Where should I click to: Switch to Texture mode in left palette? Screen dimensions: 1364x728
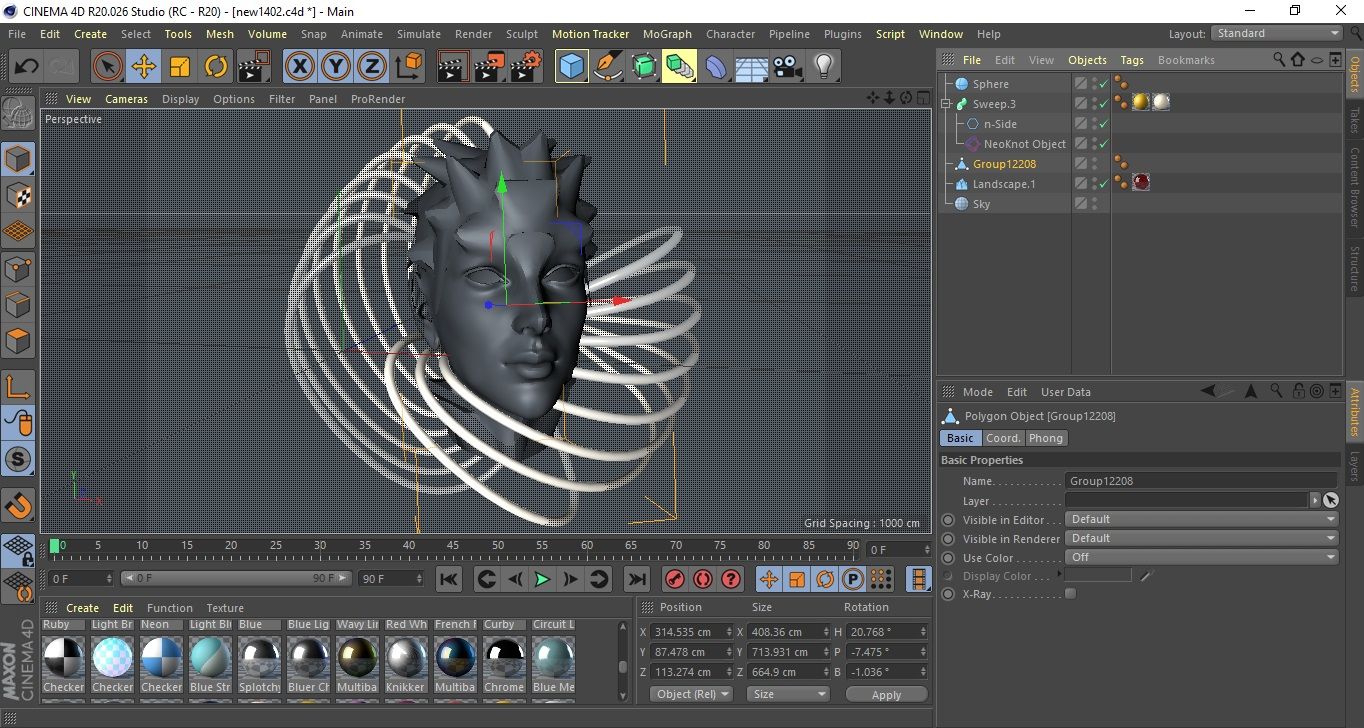coord(18,195)
